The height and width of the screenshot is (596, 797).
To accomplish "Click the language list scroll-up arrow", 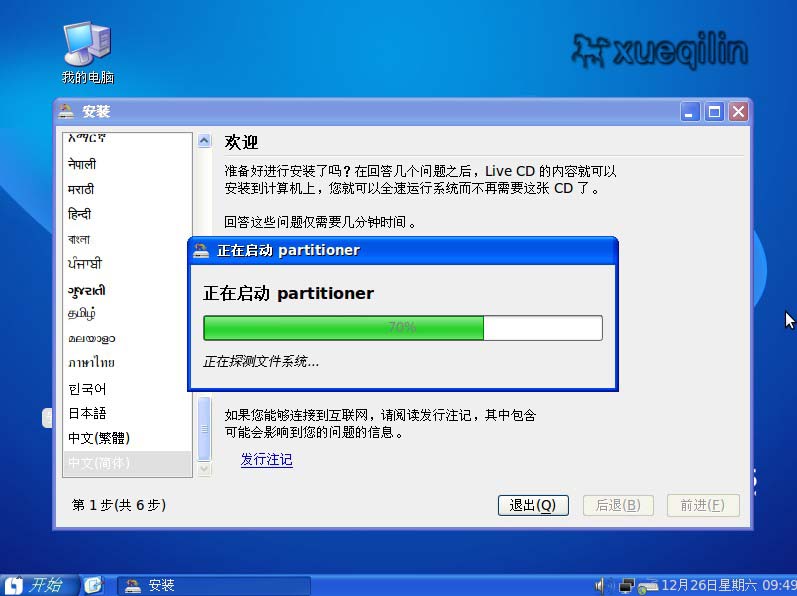I will 204,141.
